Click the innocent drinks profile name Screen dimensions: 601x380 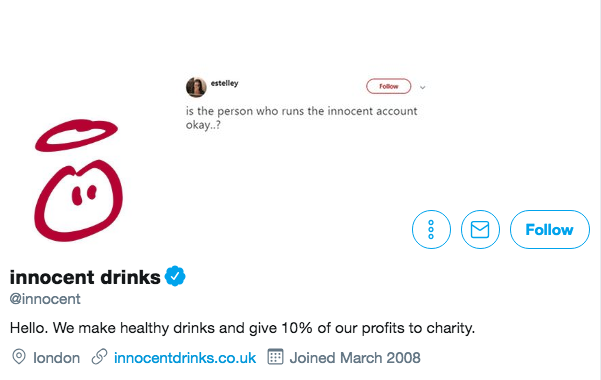point(85,277)
